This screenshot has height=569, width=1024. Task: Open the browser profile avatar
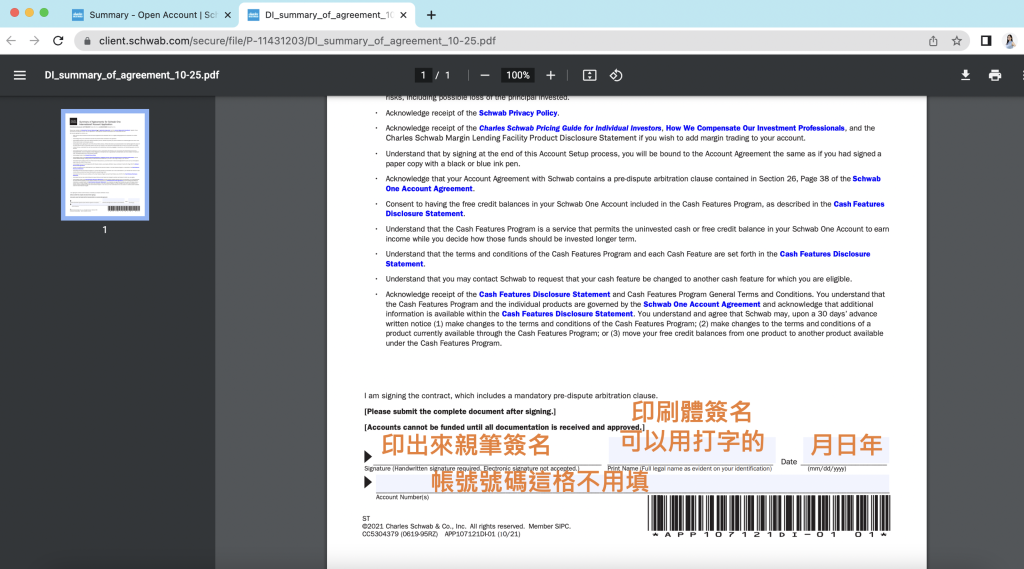[1010, 41]
